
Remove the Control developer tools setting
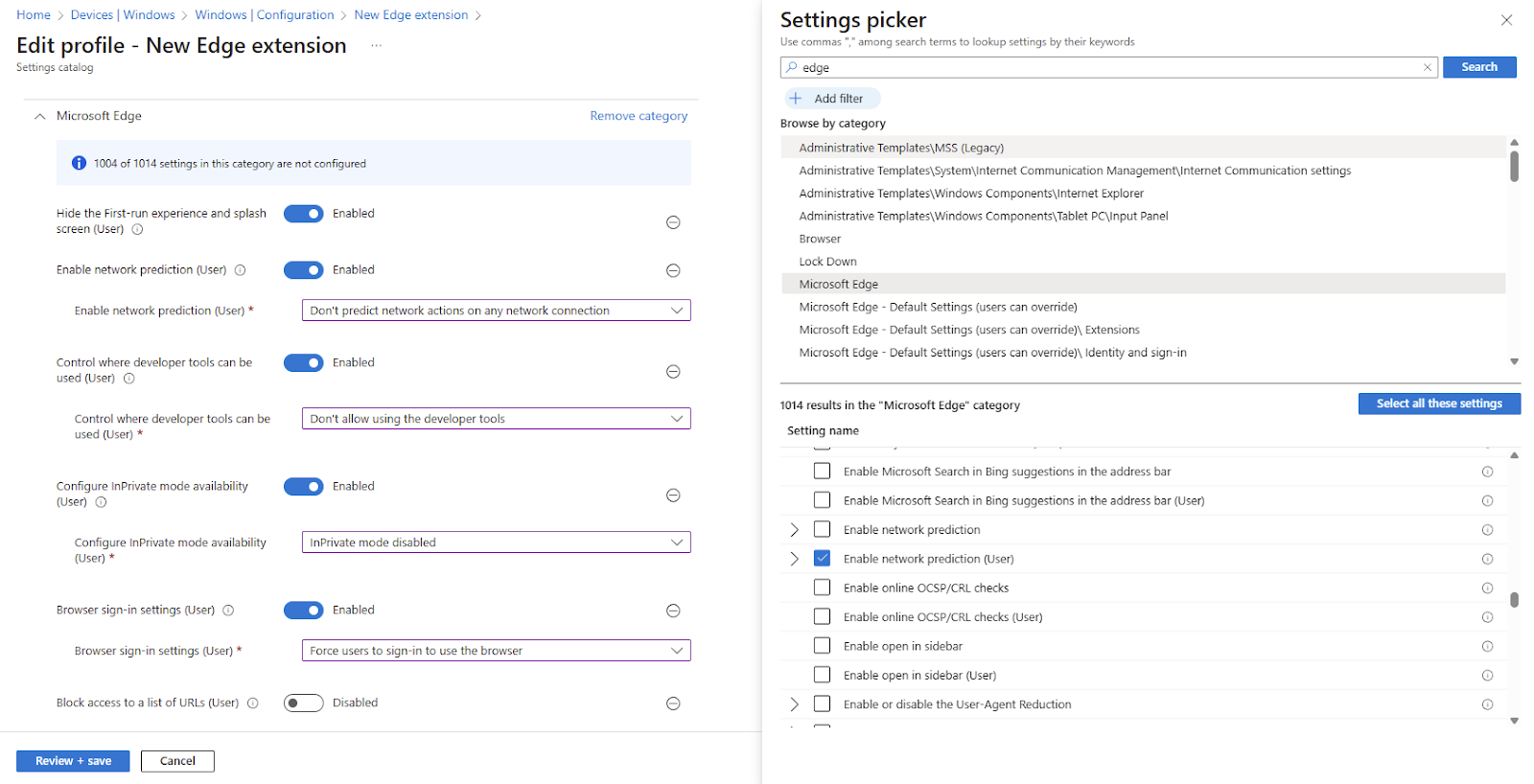(673, 372)
